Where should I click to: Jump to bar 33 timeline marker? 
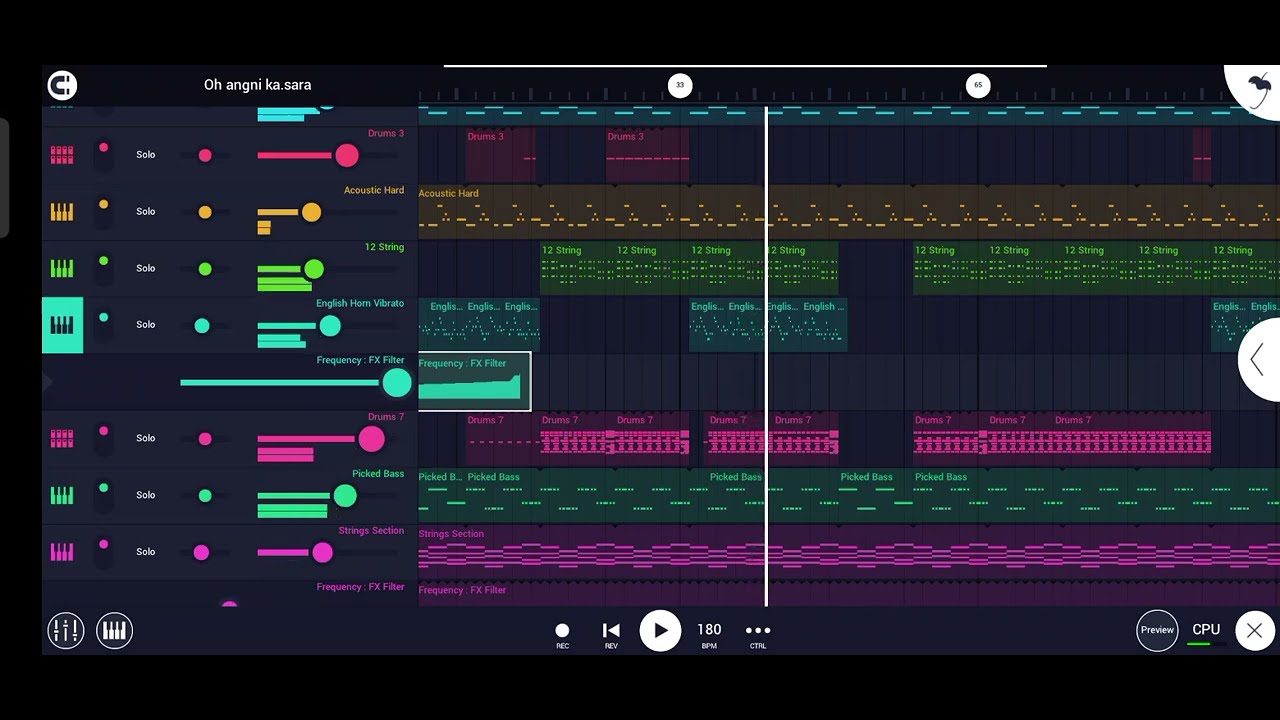coord(680,85)
